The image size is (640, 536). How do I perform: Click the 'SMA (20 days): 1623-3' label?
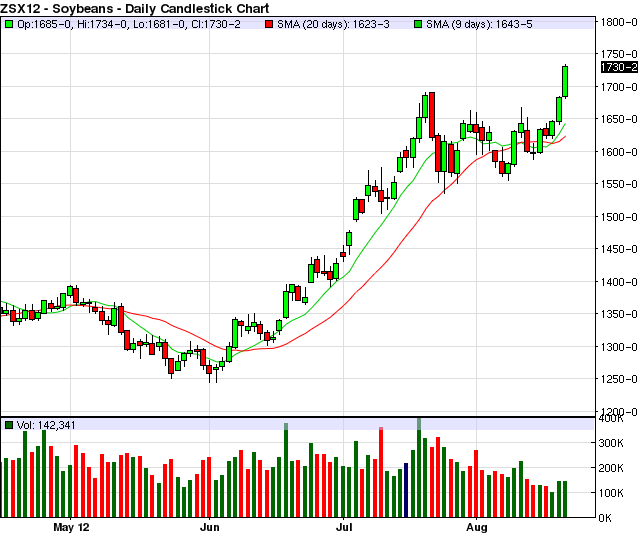click(333, 24)
